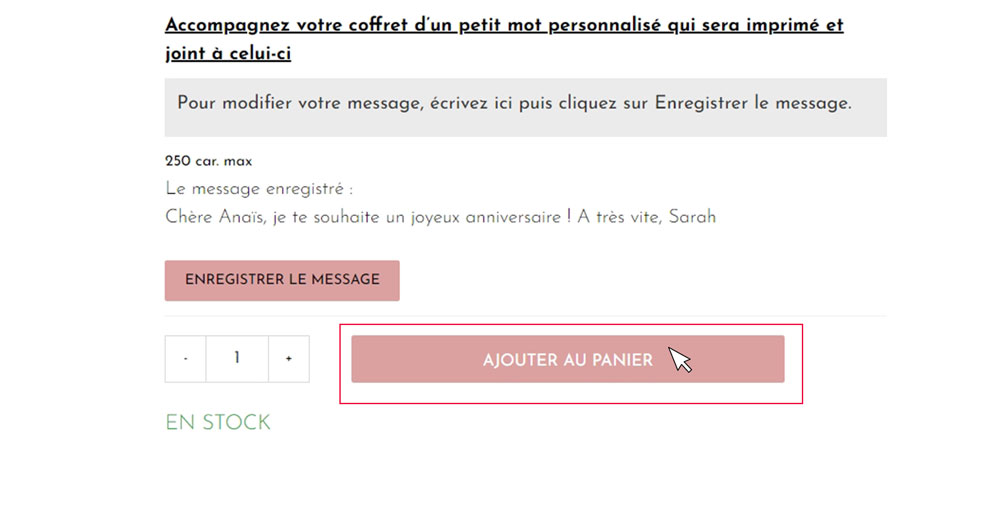Click Ajouter au panier button
Image resolution: width=1000 pixels, height=513 pixels.
(568, 359)
